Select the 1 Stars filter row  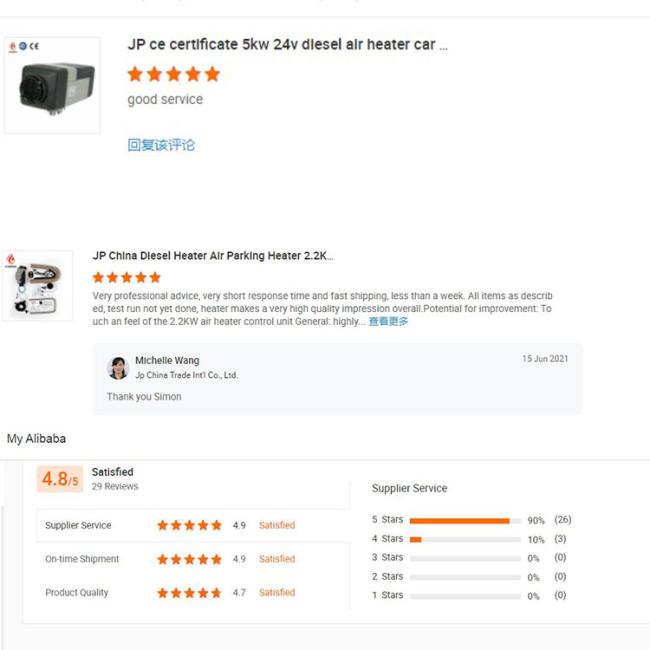[x=468, y=596]
